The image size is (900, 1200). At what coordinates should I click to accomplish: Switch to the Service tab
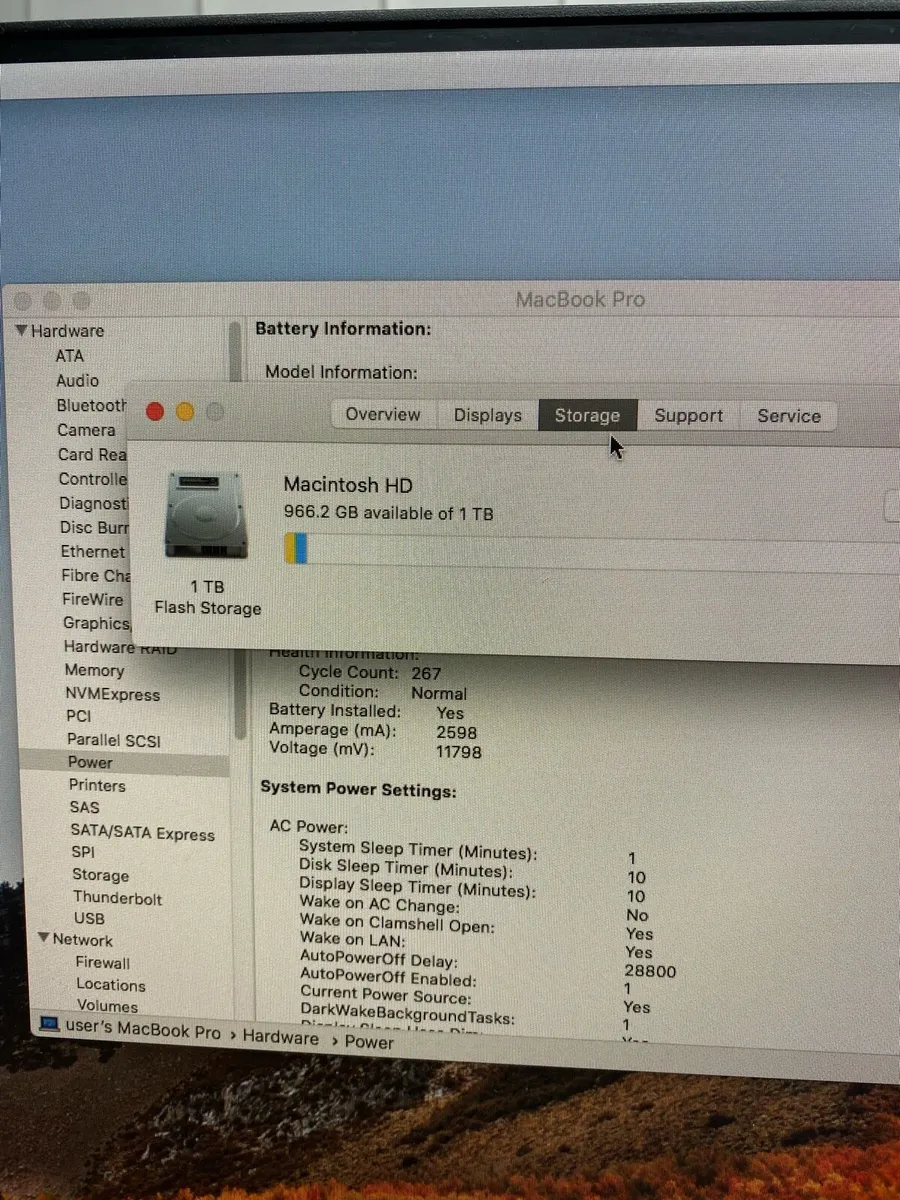pyautogui.click(x=788, y=417)
